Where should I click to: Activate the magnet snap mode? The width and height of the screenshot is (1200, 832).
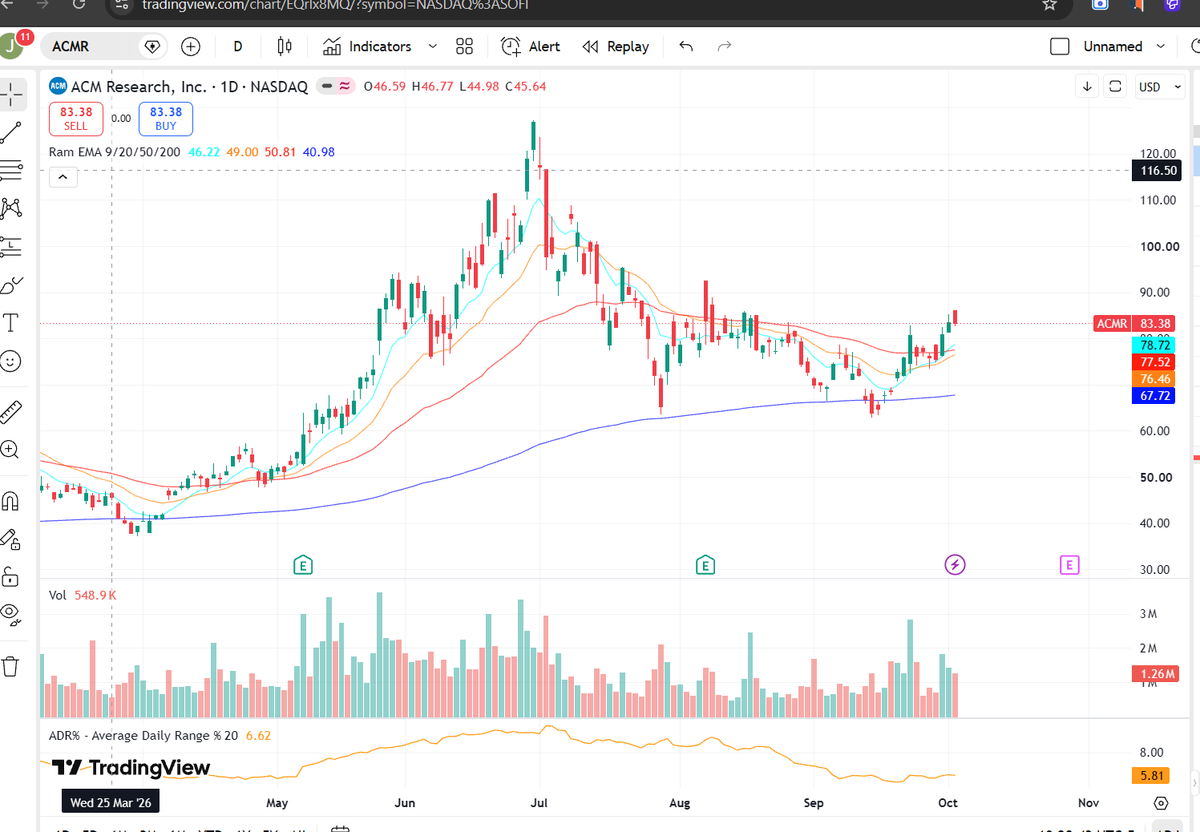(x=12, y=500)
